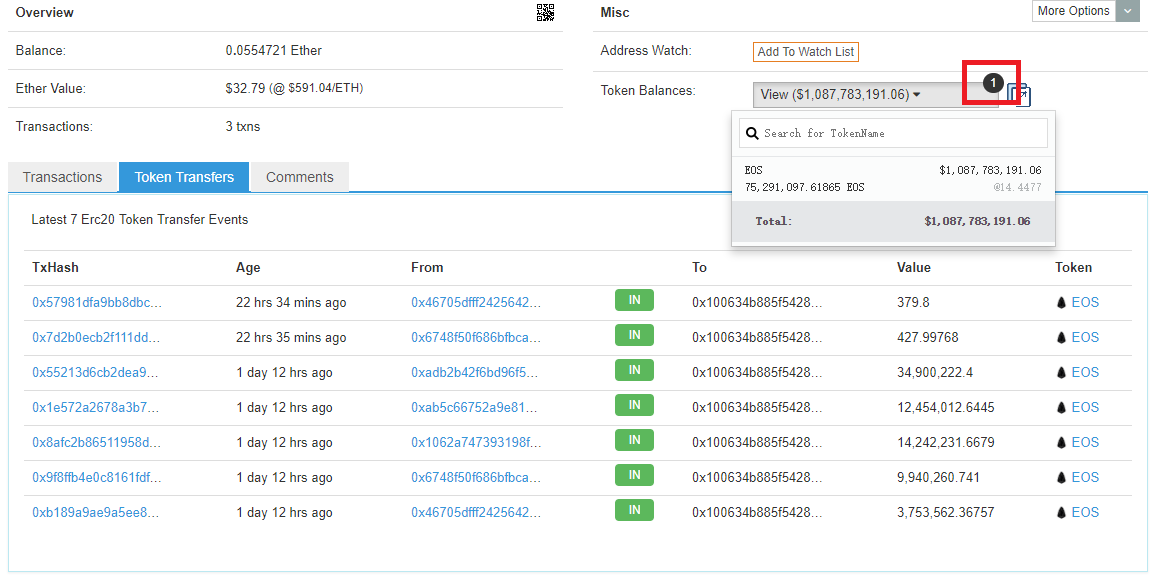Screen dimensions: 1157x588
Task: Click the magnifier icon in token search
Action: point(752,134)
